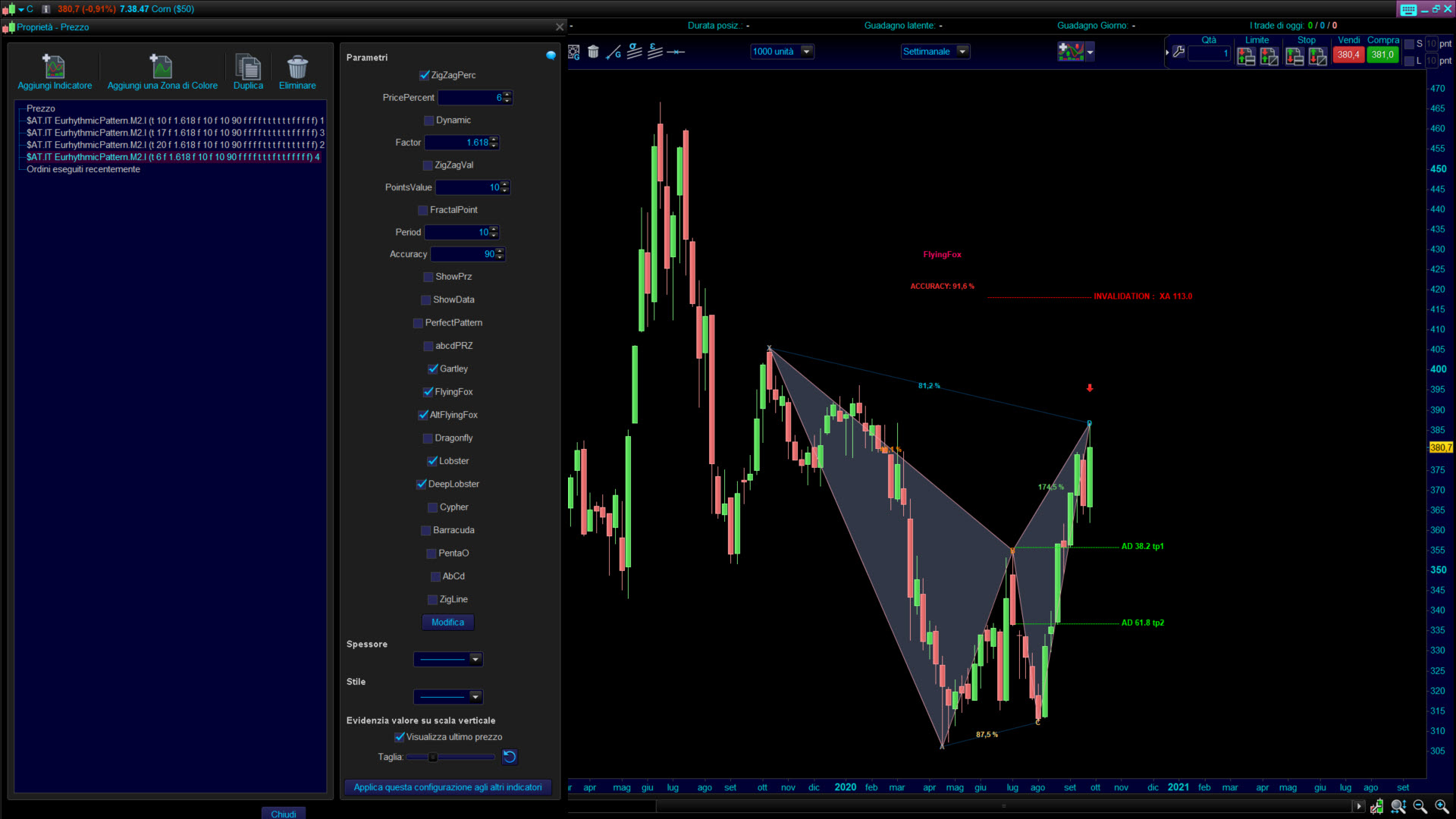The image size is (1456, 819).
Task: Click the chart trash can tool
Action: click(x=593, y=52)
